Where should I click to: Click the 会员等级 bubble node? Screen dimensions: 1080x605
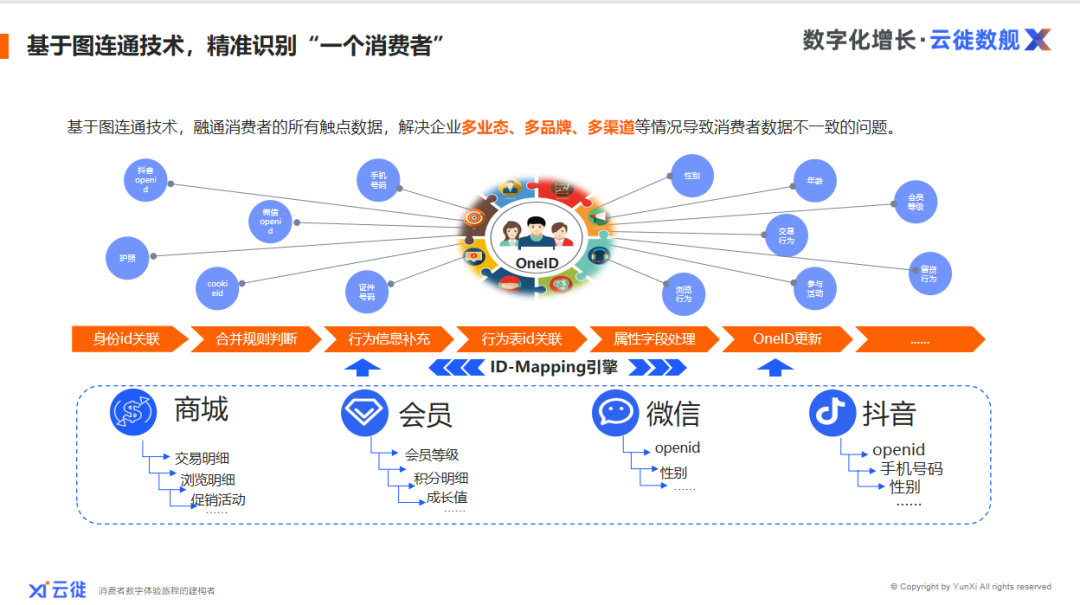[x=915, y=202]
